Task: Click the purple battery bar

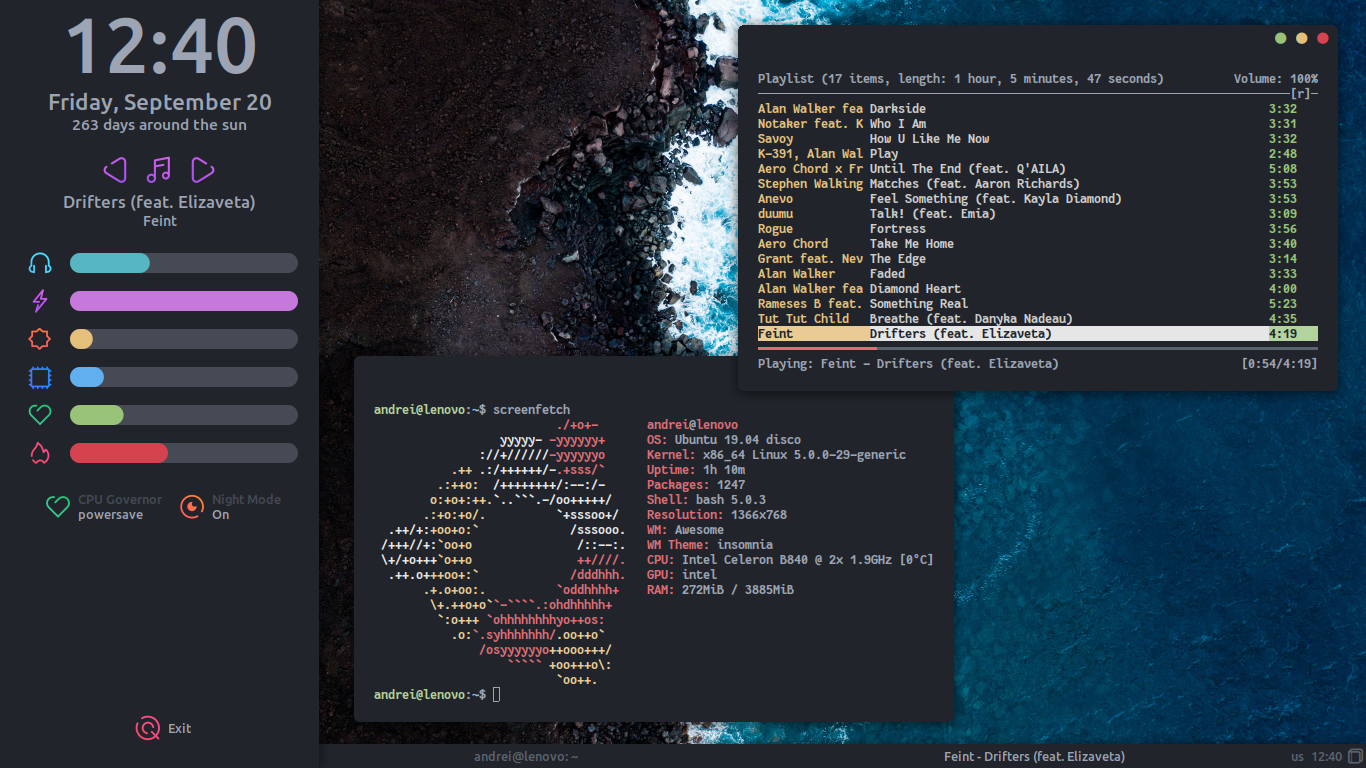Action: click(184, 301)
